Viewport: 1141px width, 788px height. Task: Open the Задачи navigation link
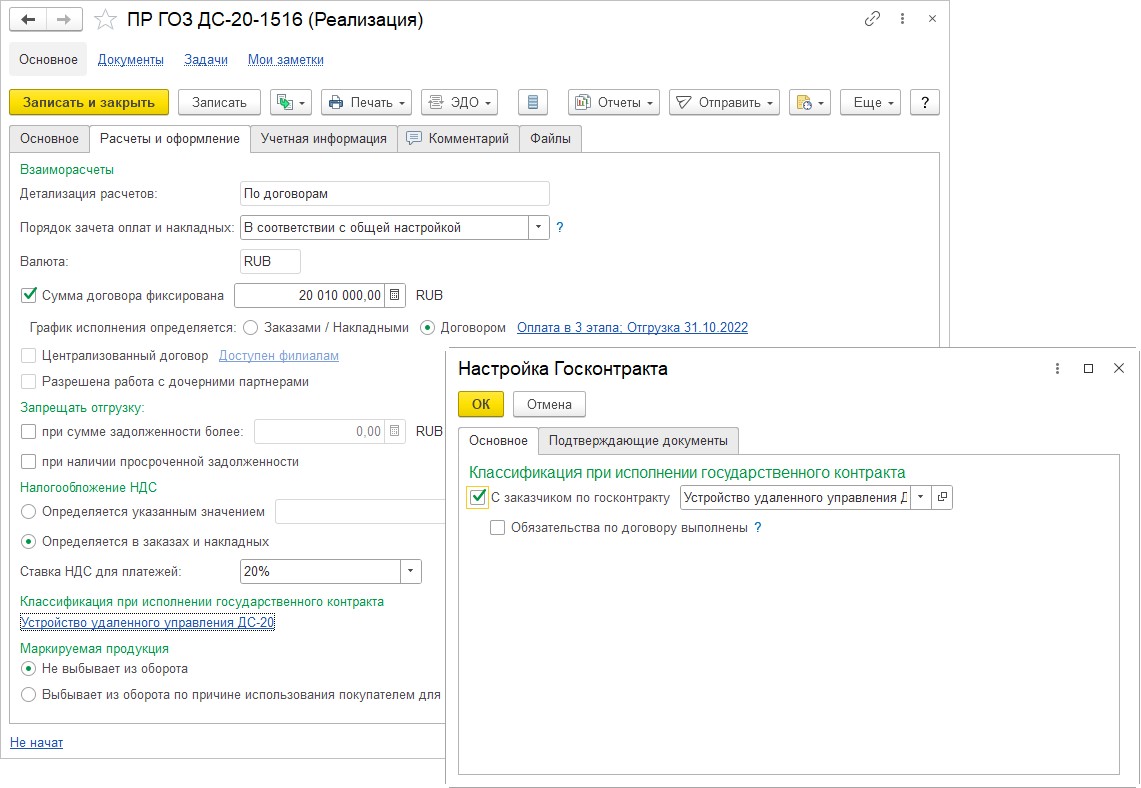pyautogui.click(x=206, y=60)
